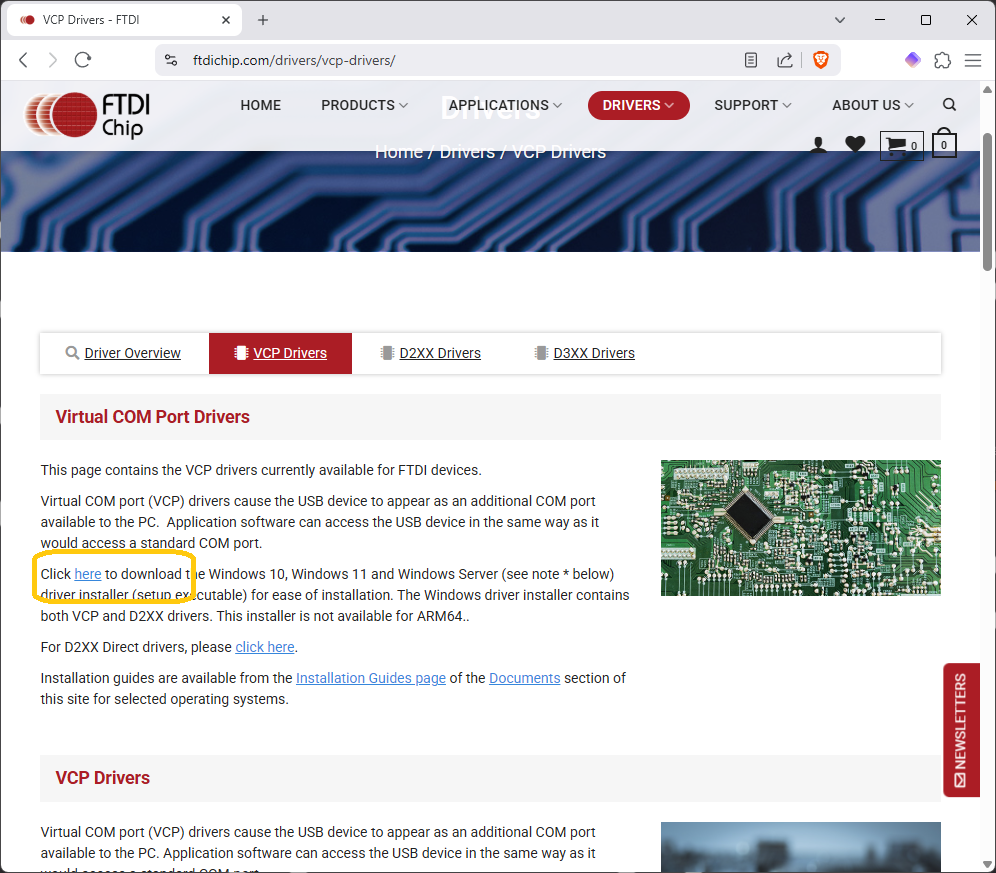996x873 pixels.
Task: Open the Installation Guides page link
Action: (x=371, y=679)
